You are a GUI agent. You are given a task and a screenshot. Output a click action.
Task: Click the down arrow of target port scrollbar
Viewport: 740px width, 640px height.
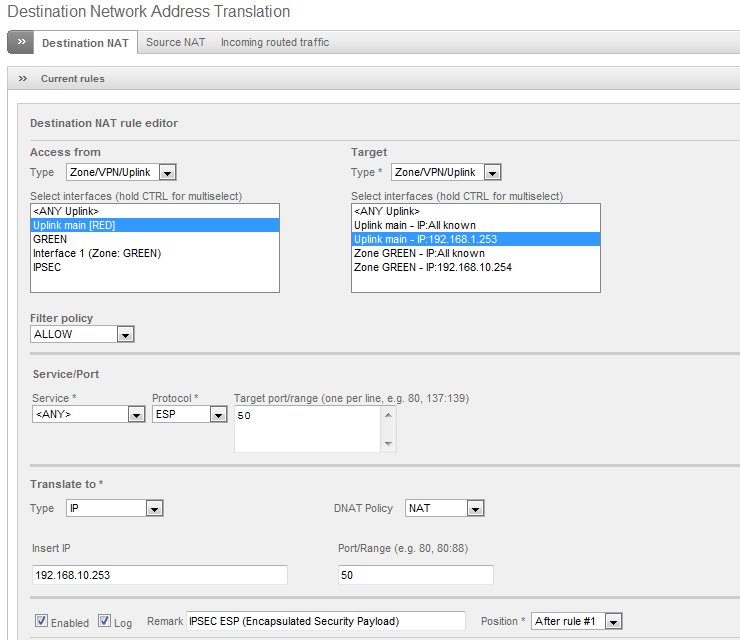[x=389, y=445]
